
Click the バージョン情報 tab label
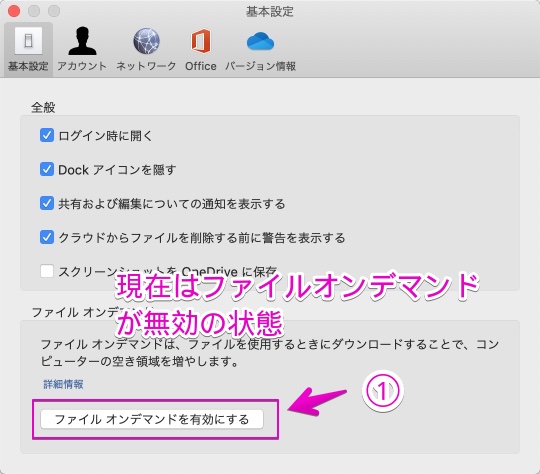point(260,66)
